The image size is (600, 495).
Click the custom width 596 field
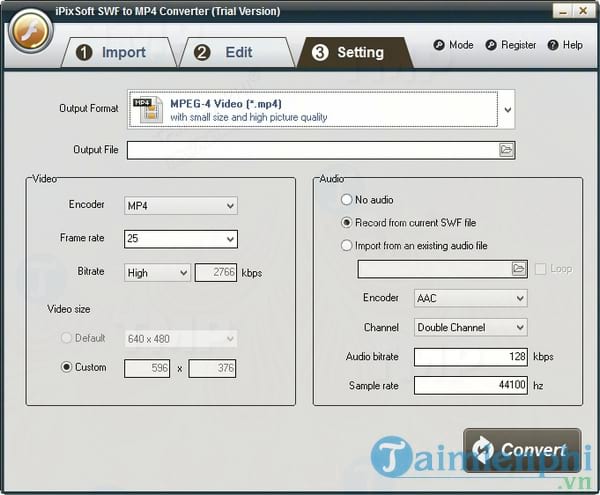click(x=147, y=368)
